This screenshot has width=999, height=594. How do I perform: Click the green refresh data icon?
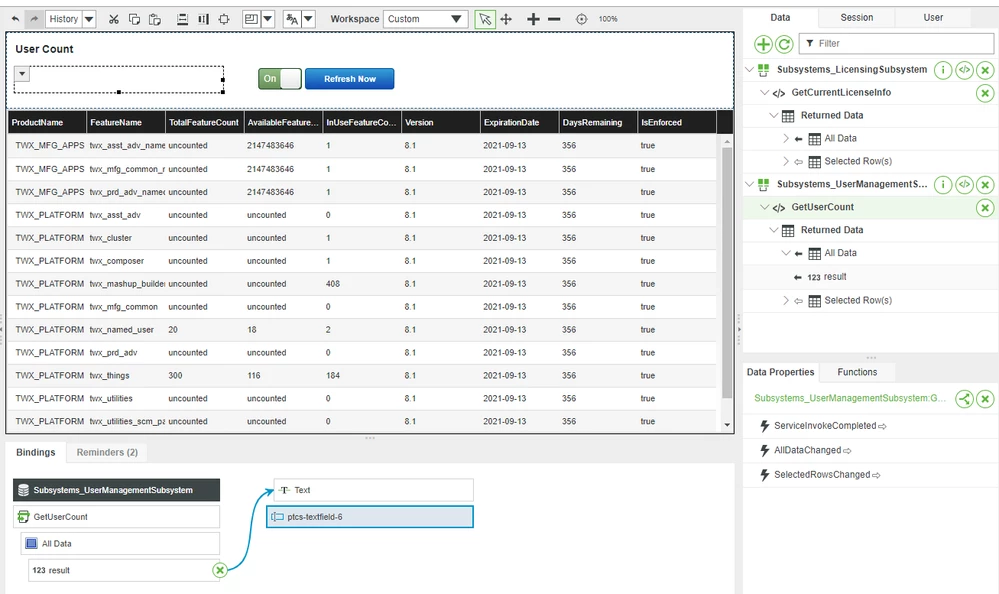click(784, 44)
